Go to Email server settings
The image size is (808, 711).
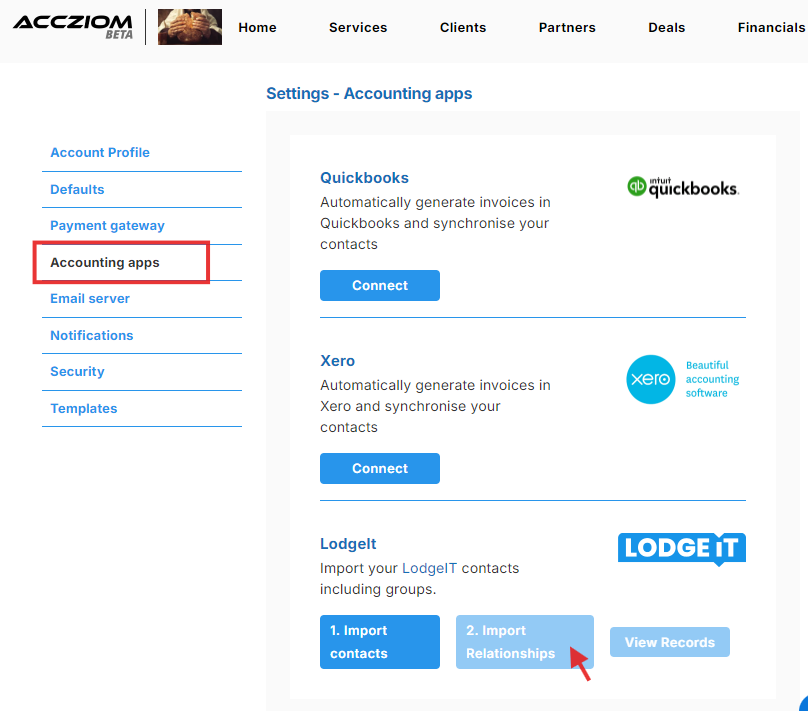[90, 299]
